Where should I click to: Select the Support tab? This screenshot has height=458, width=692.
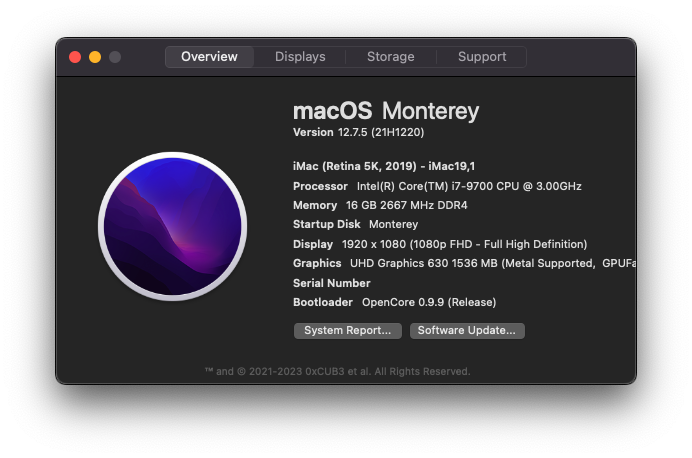(x=482, y=57)
